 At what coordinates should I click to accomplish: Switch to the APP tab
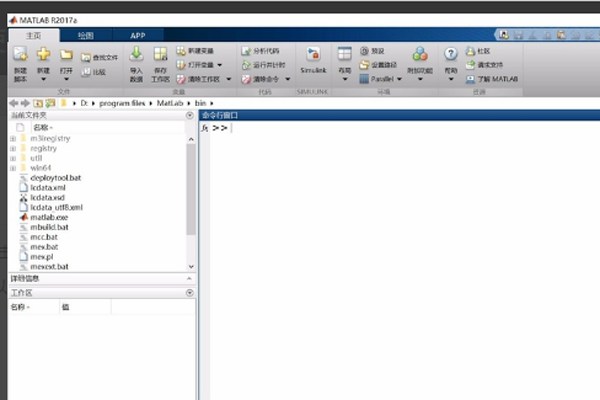tap(138, 35)
